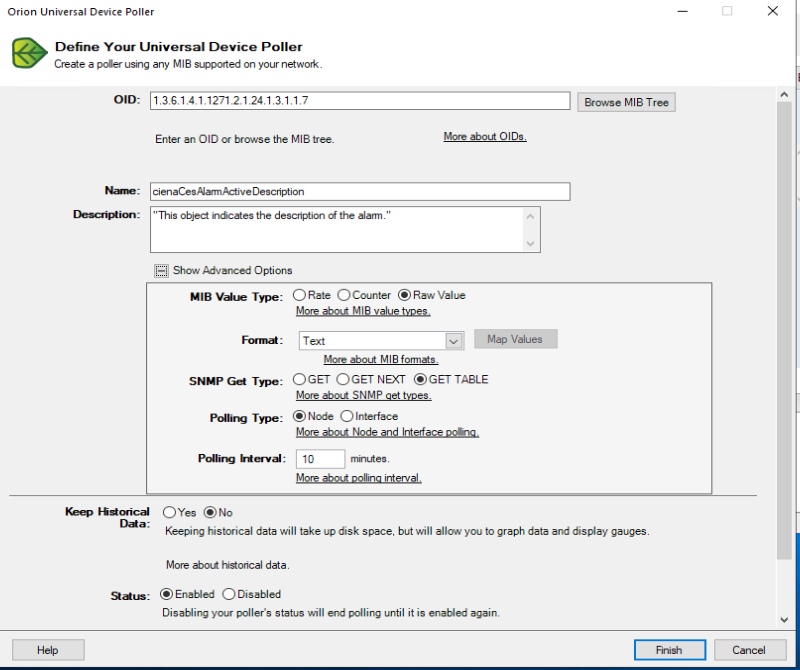Screen dimensions: 800x670
Task: Open More about Node and Interface polling link
Action: pos(387,432)
